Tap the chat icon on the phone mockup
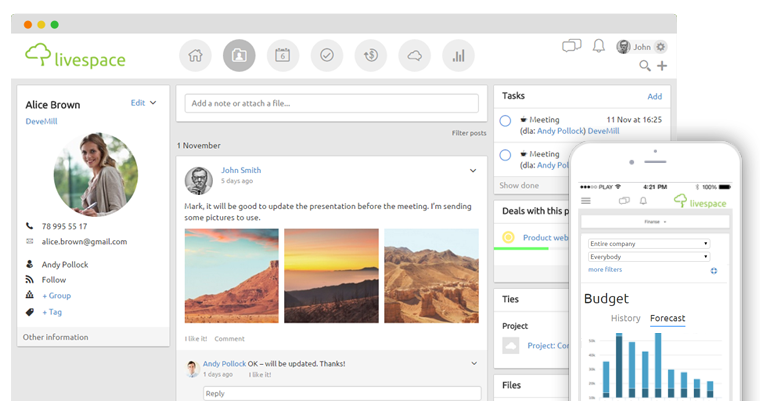This screenshot has height=401, width=760. point(624,200)
